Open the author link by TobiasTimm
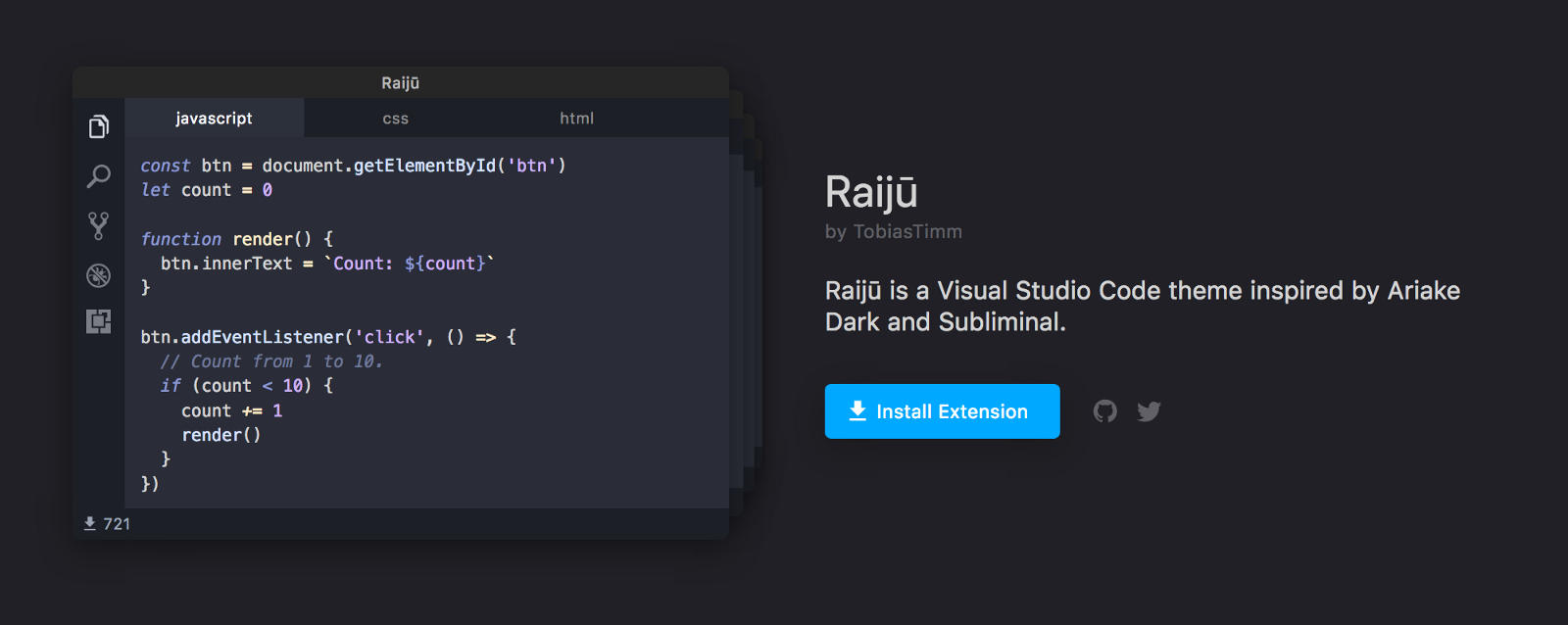1568x625 pixels. tap(894, 232)
